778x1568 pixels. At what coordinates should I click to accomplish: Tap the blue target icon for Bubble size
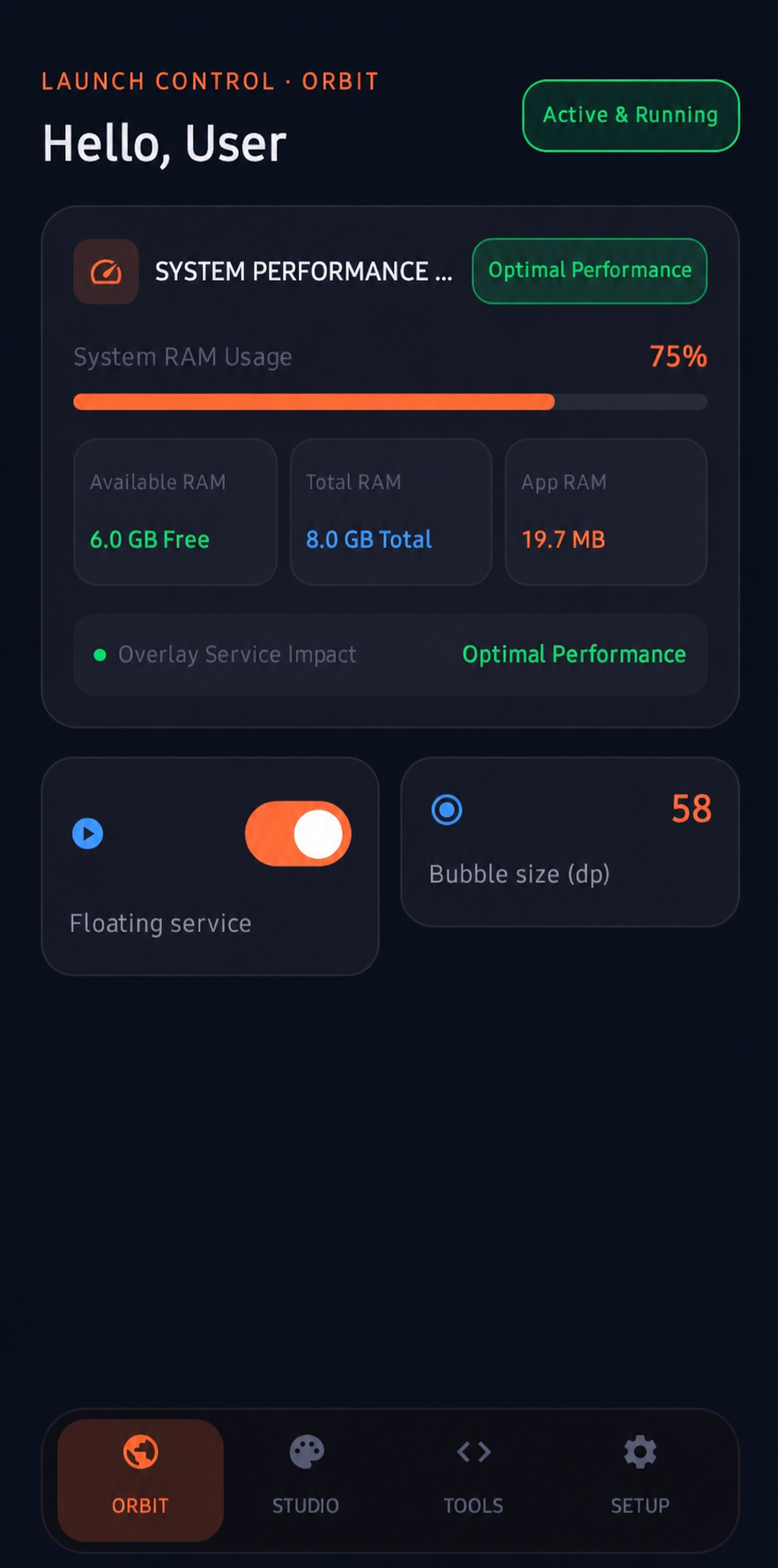447,810
